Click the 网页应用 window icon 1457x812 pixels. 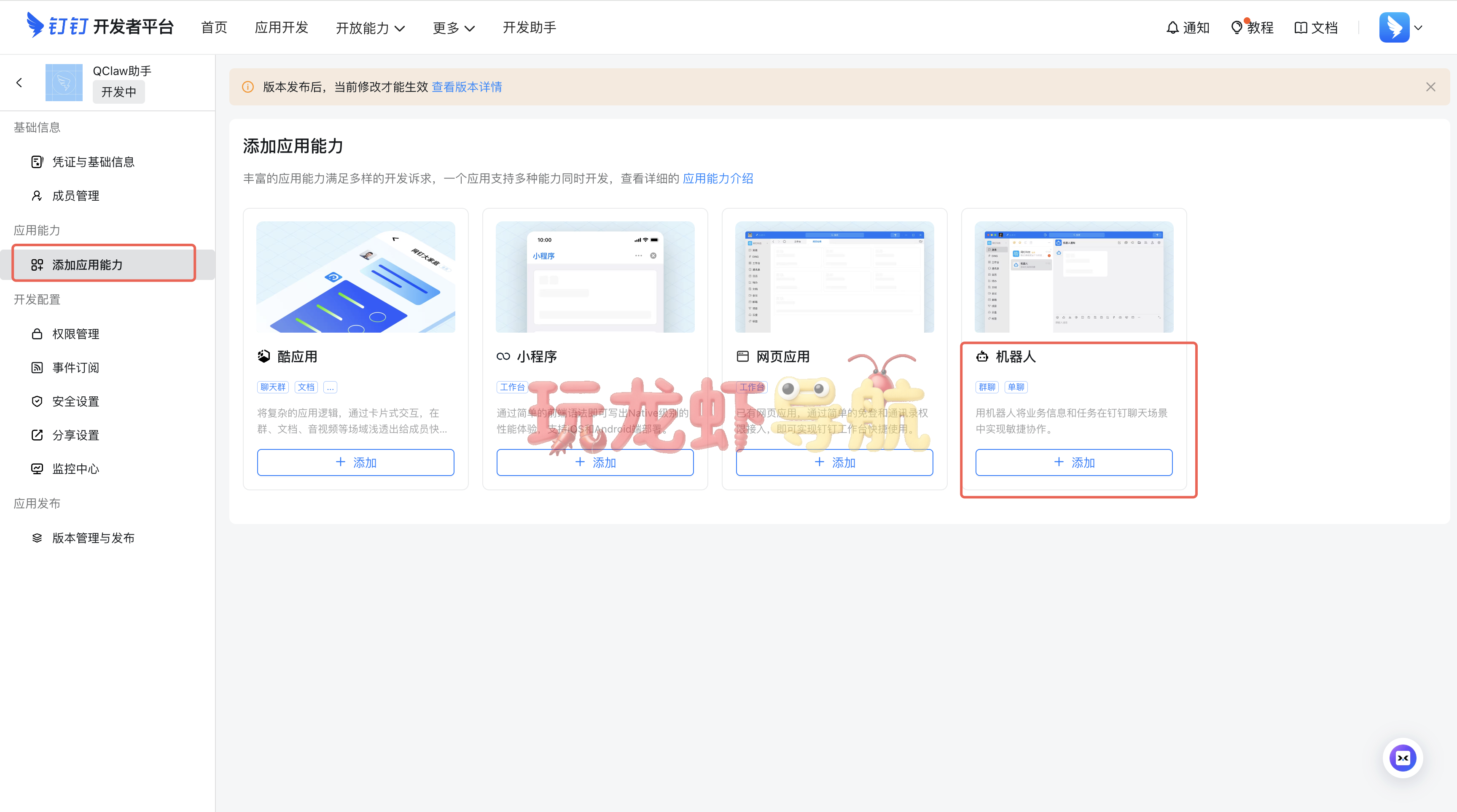point(743,356)
